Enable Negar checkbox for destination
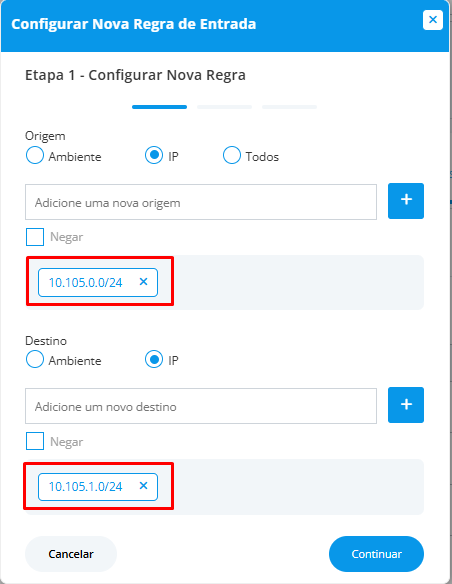Image resolution: width=452 pixels, height=584 pixels. (x=35, y=441)
